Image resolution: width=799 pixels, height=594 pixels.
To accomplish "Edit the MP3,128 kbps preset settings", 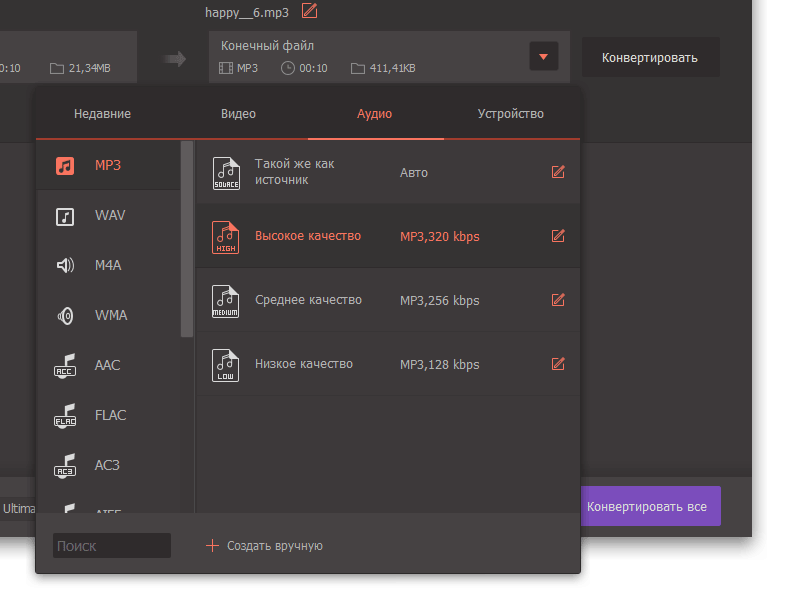I will [558, 364].
